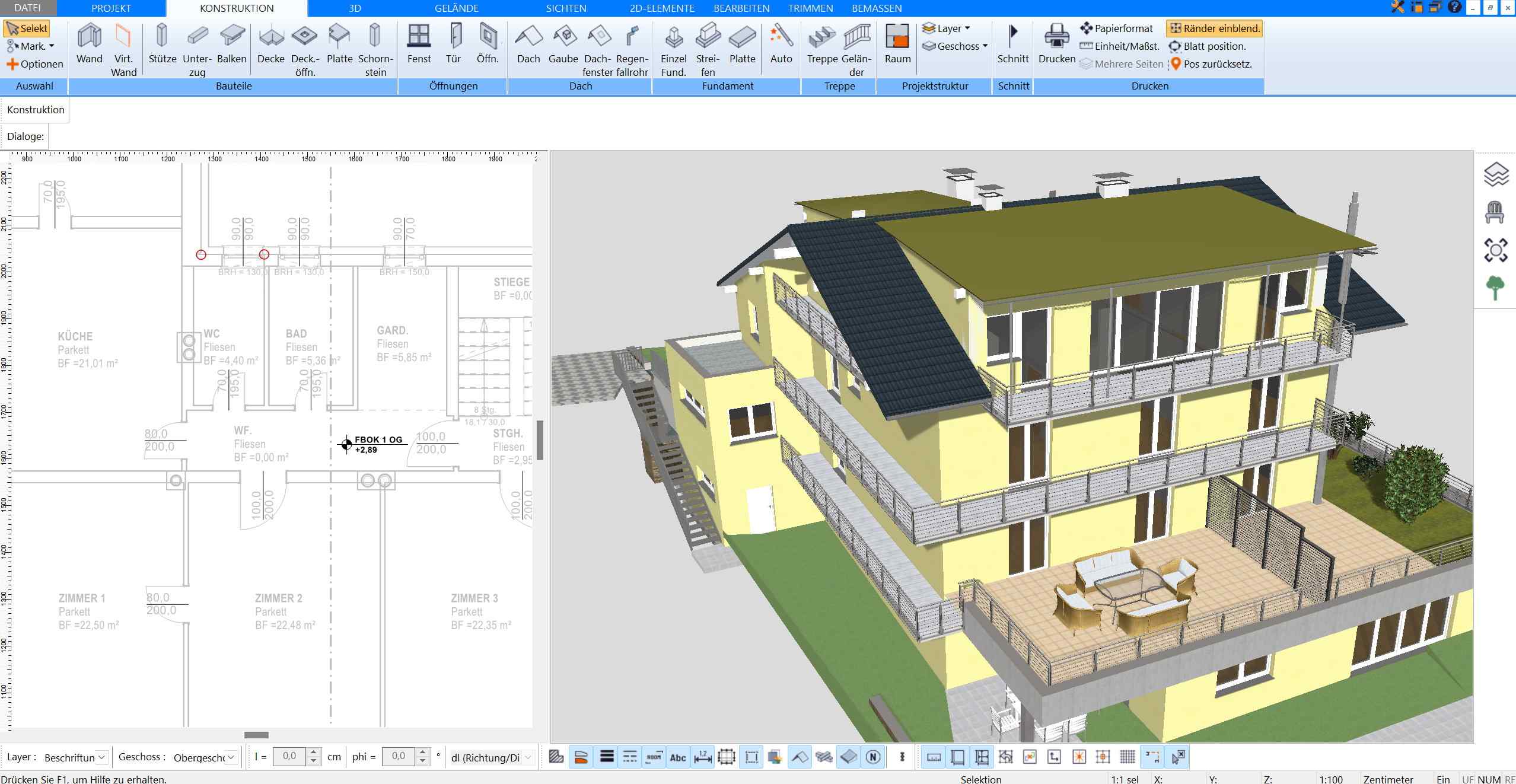This screenshot has height=784, width=1516.
Task: Choose the Deck.-öffn. tool
Action: pos(305,50)
